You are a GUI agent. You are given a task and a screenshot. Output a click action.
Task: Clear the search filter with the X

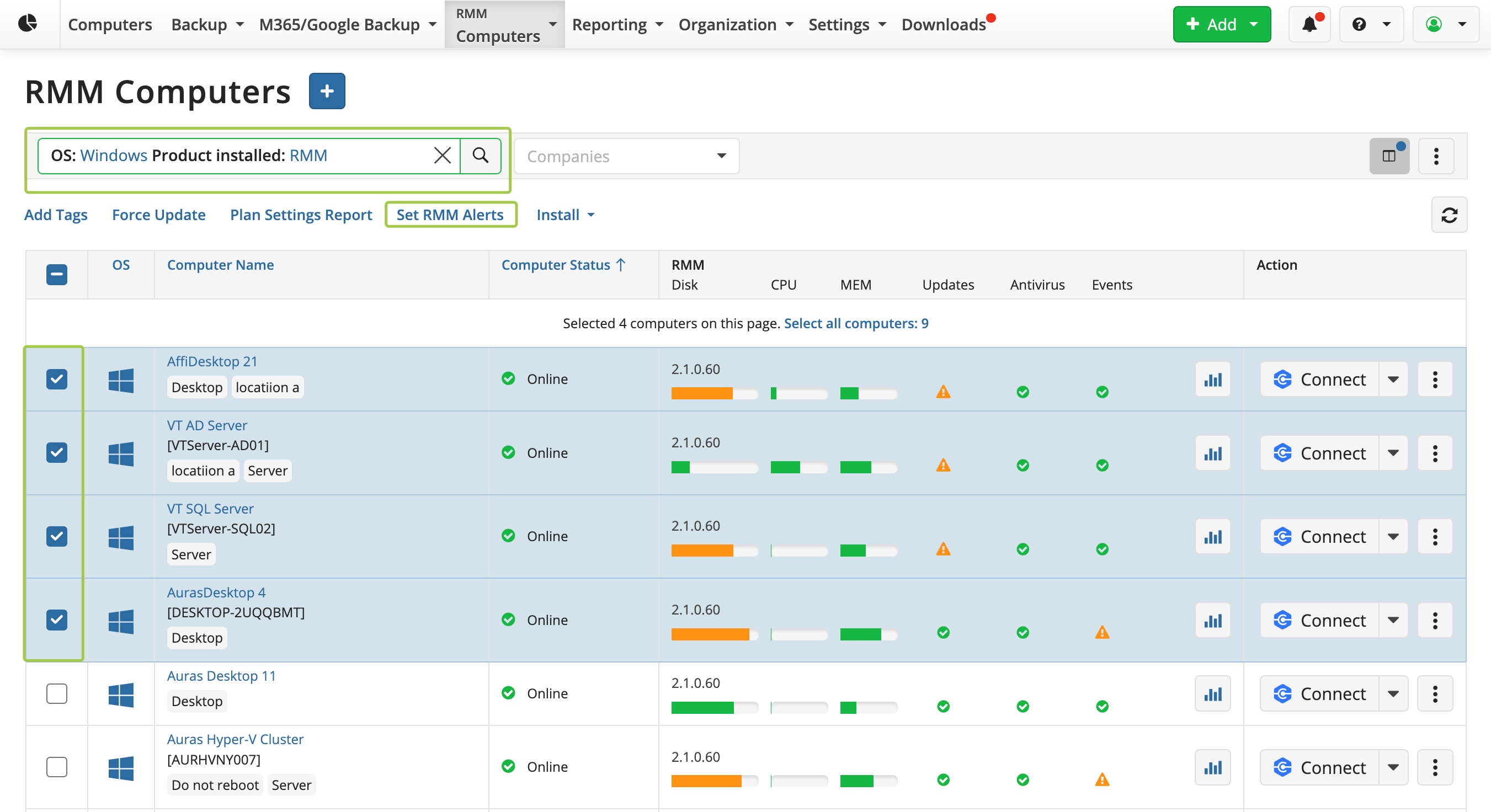pos(442,155)
